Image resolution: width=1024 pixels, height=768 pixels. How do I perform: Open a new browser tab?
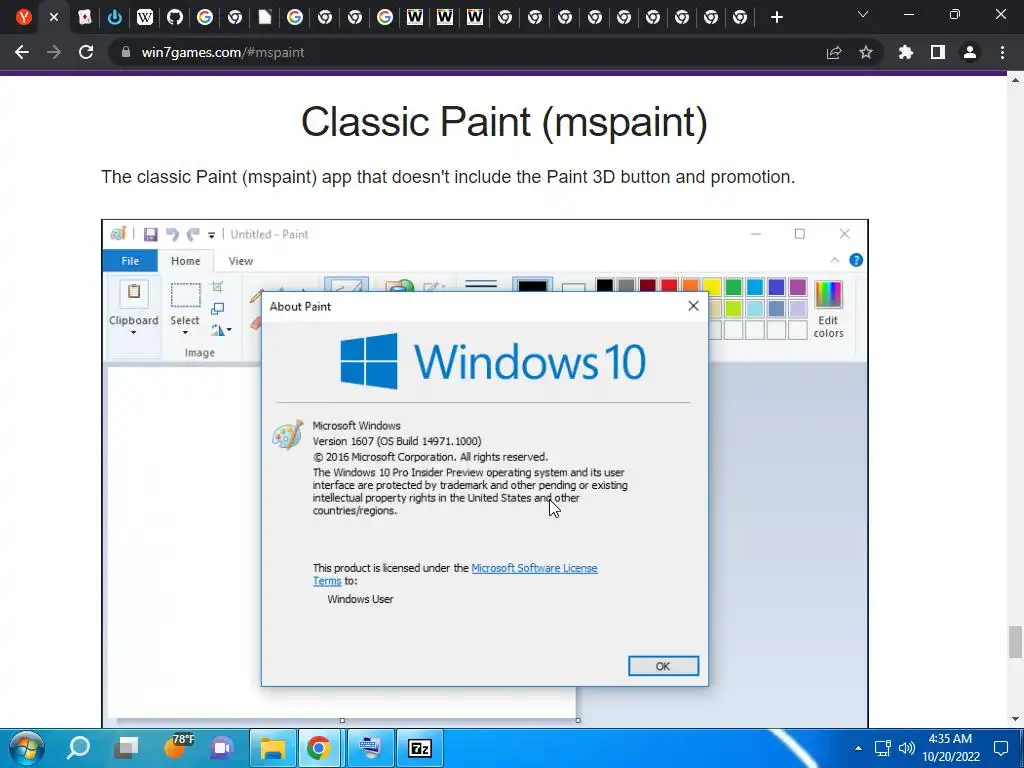[776, 17]
